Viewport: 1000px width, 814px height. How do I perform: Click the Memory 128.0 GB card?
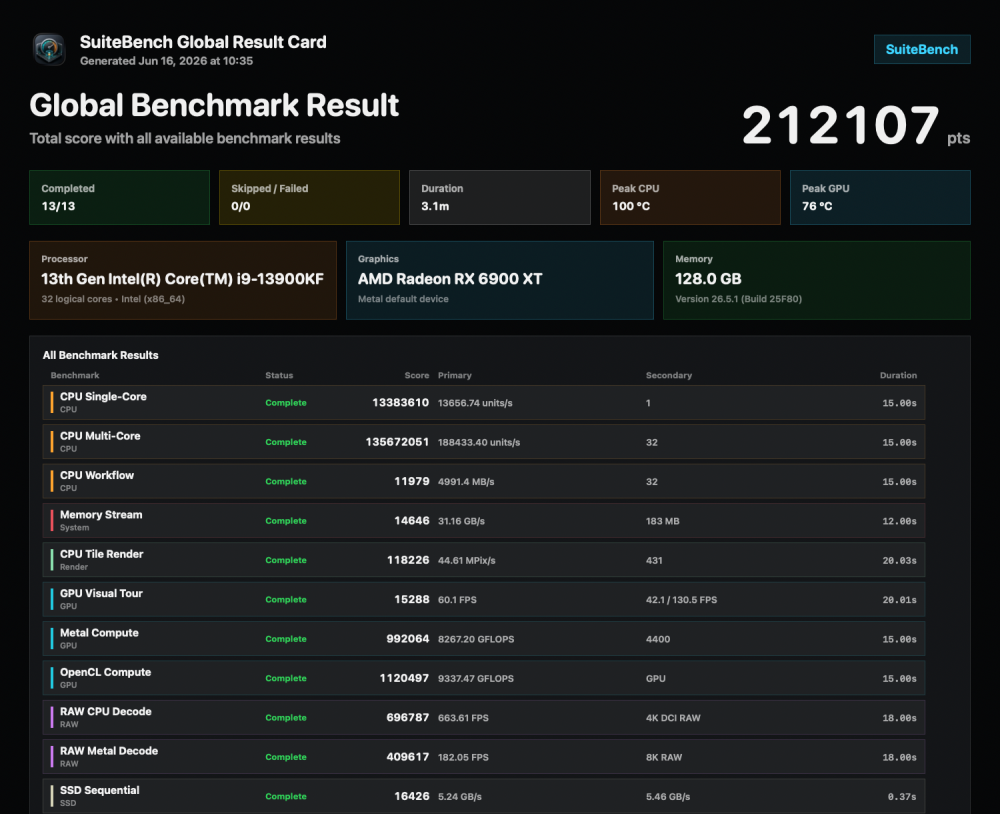point(817,280)
